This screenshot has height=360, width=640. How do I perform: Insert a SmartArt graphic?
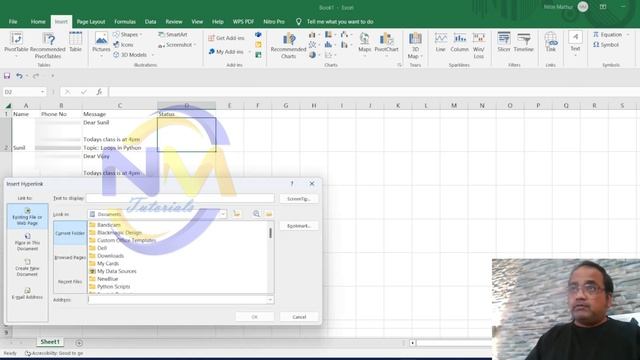tap(173, 35)
